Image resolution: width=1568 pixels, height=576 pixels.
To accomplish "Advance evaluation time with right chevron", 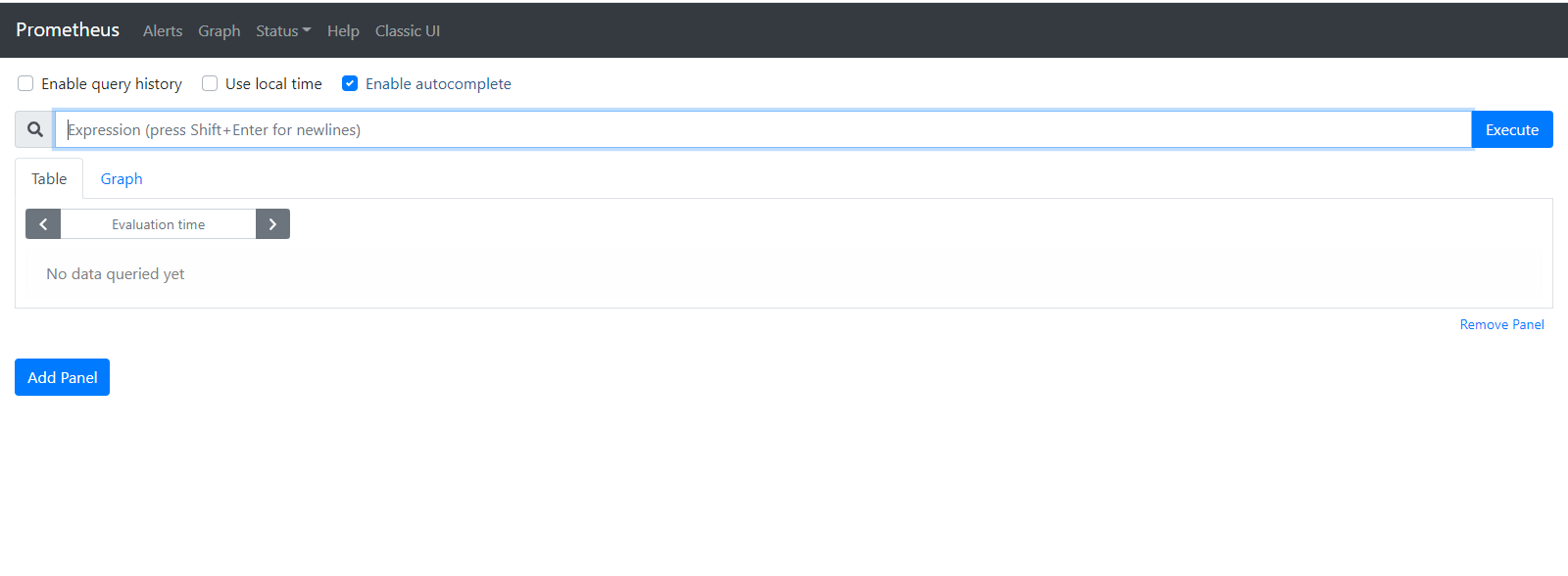I will click(272, 224).
